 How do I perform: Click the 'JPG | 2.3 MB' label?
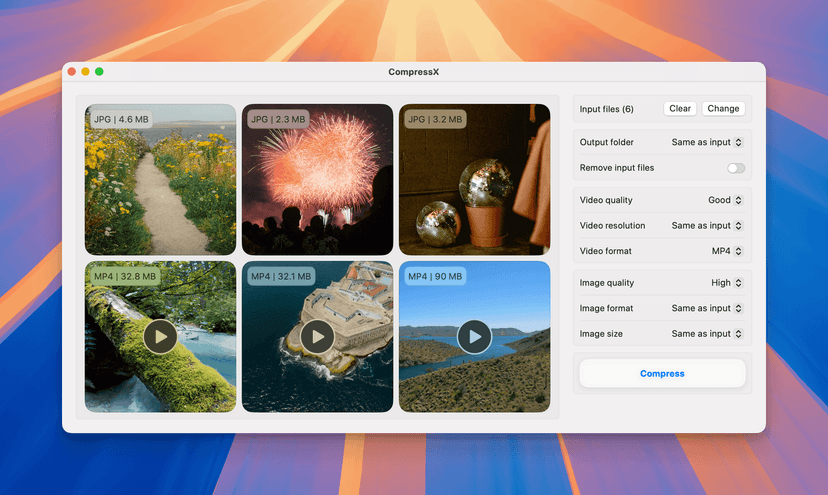278,119
